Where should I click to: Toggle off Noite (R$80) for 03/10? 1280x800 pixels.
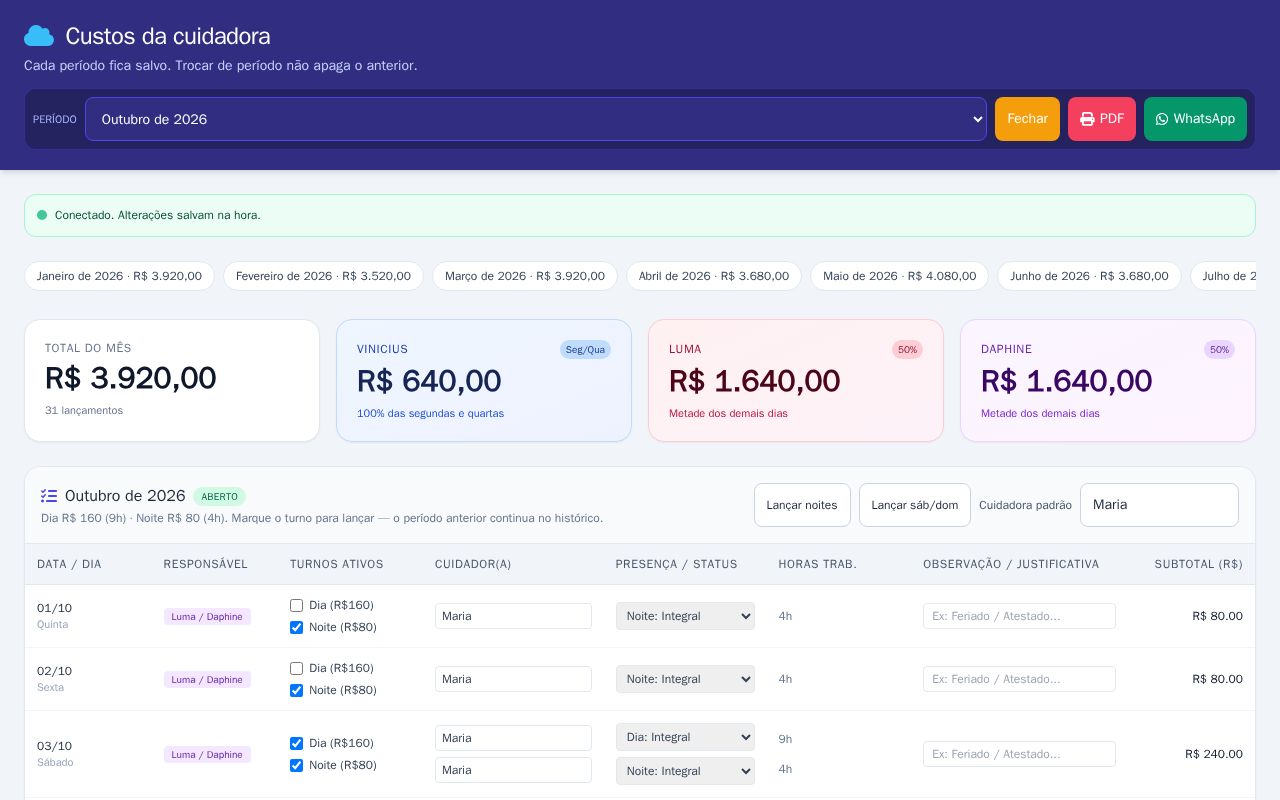click(296, 765)
